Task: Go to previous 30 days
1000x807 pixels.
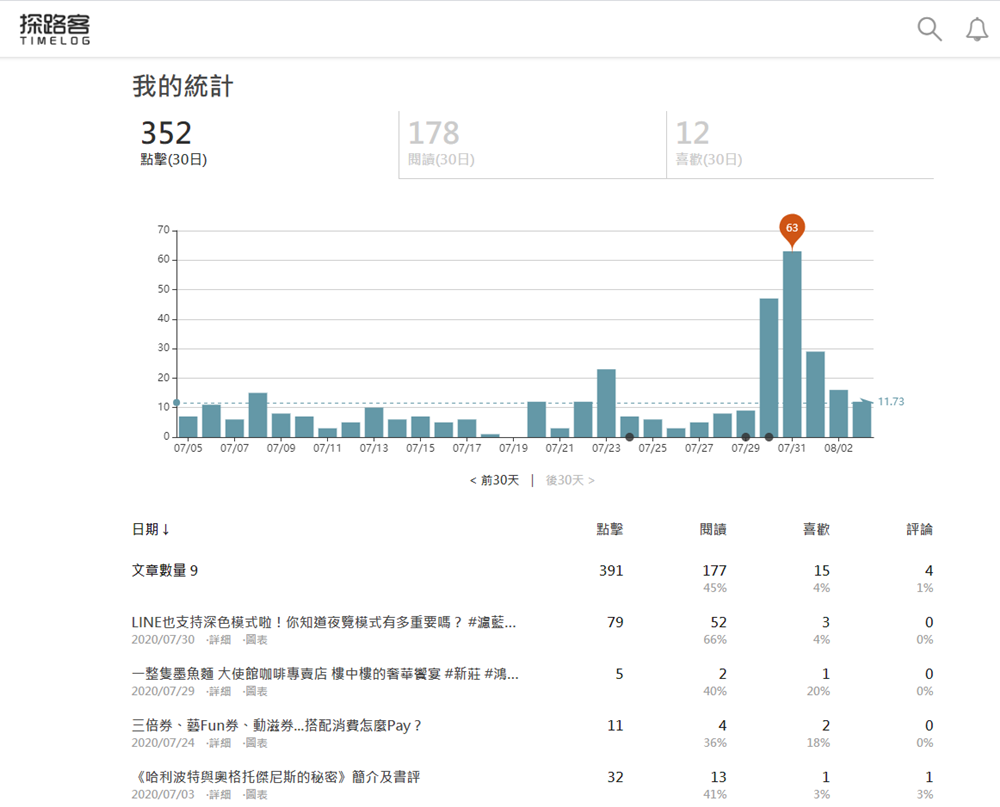Action: [494, 480]
